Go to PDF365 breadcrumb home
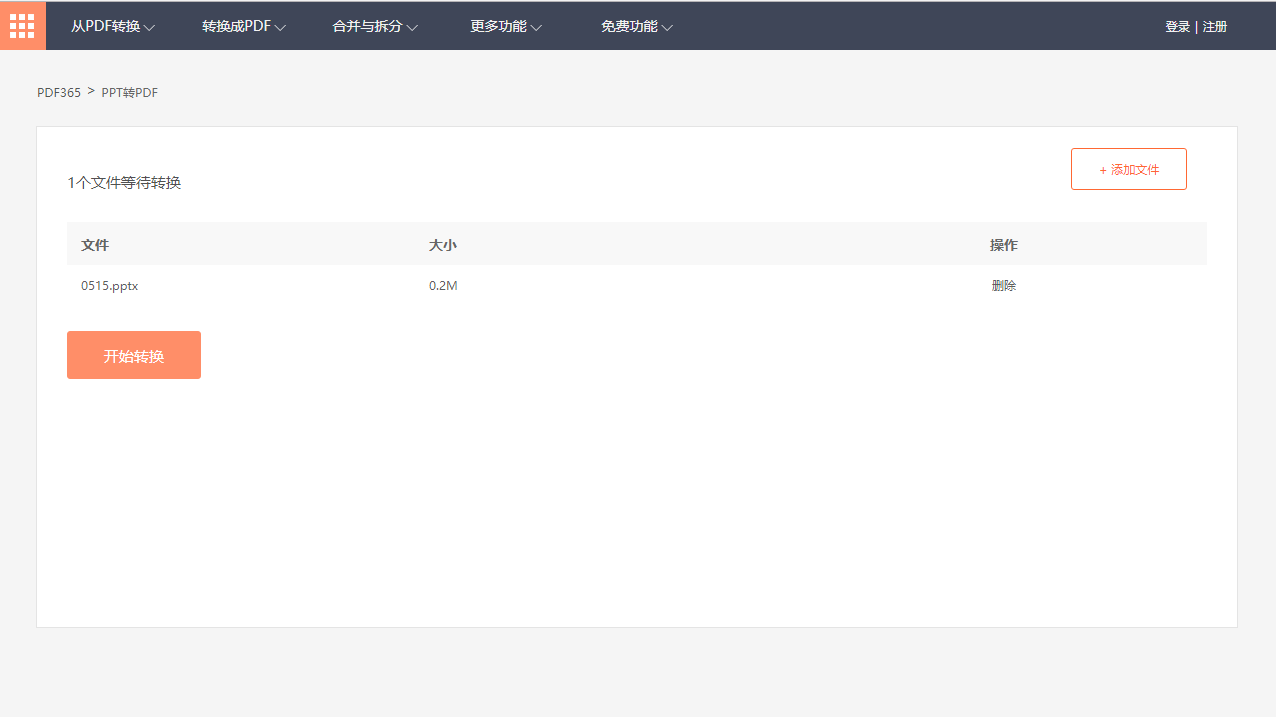 (x=59, y=92)
